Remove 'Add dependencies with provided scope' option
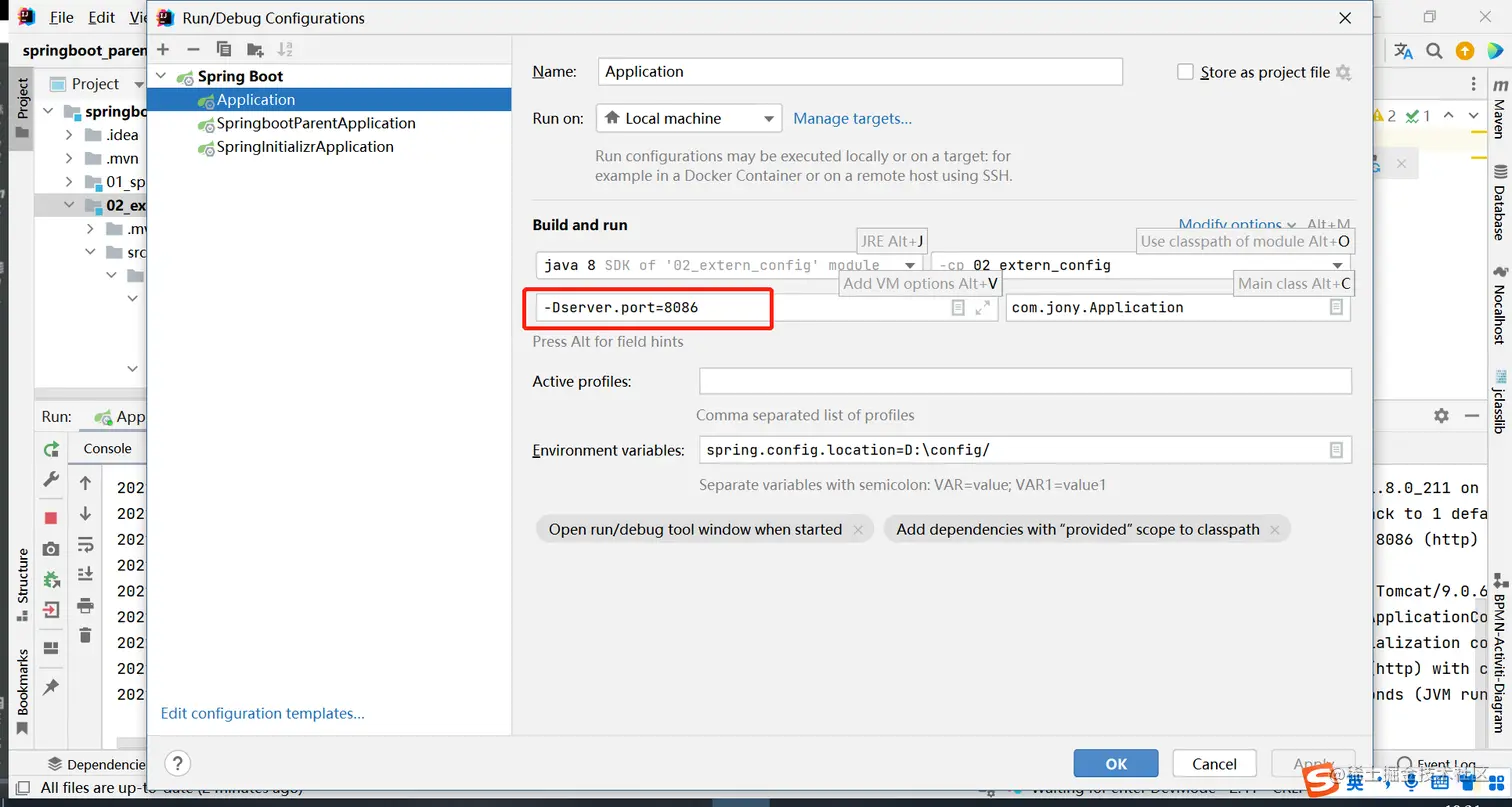This screenshot has width=1512, height=807. click(1275, 530)
